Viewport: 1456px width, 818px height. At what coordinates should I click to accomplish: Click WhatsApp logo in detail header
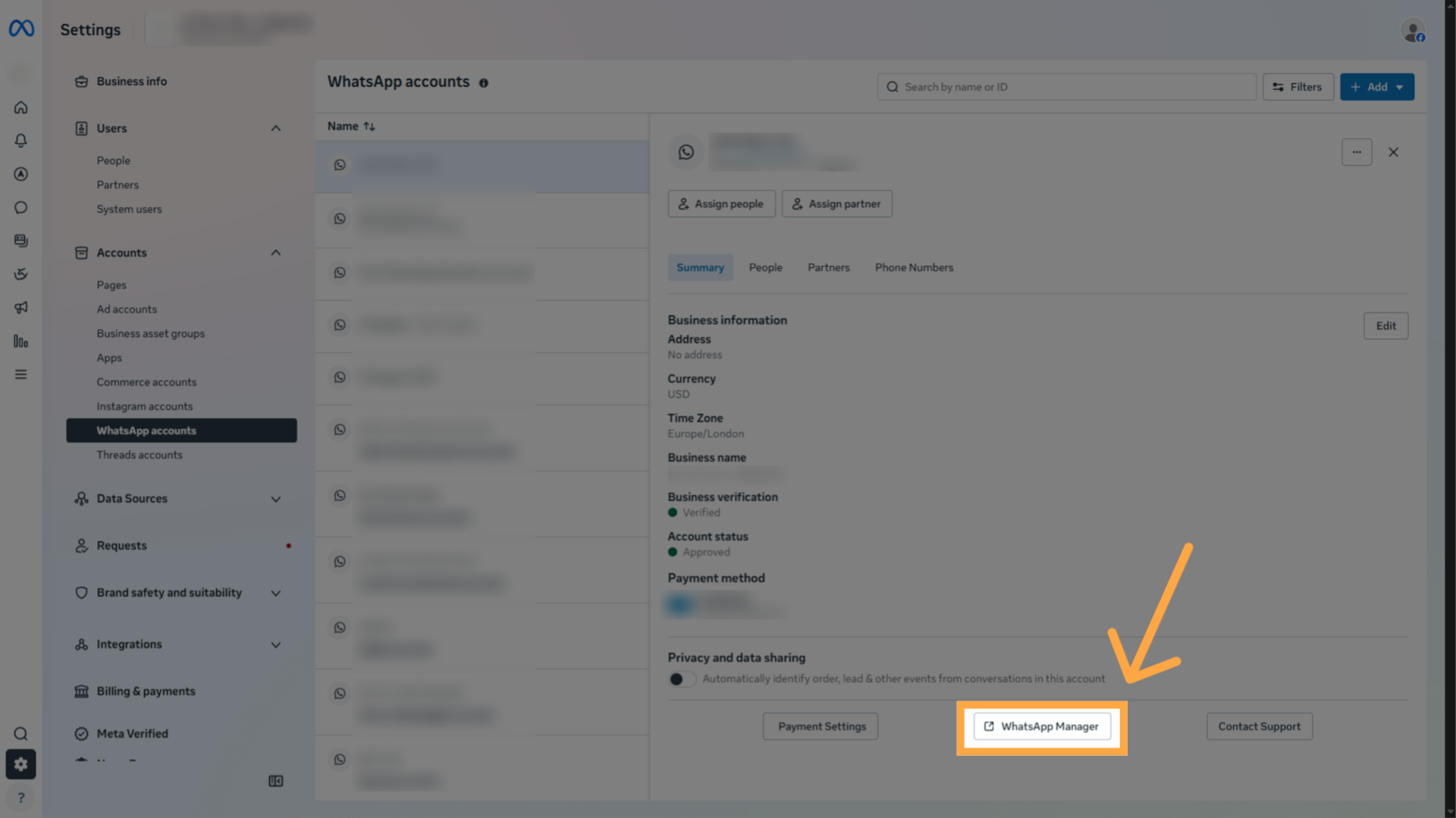point(686,152)
